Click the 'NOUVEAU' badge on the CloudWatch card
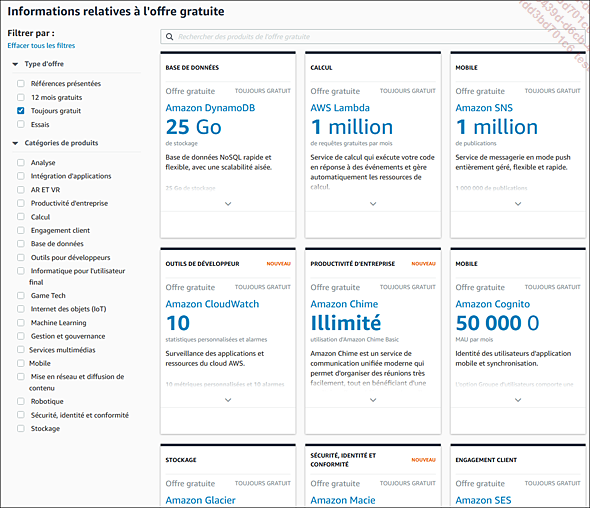Viewport: 590px width, 508px height. click(279, 264)
